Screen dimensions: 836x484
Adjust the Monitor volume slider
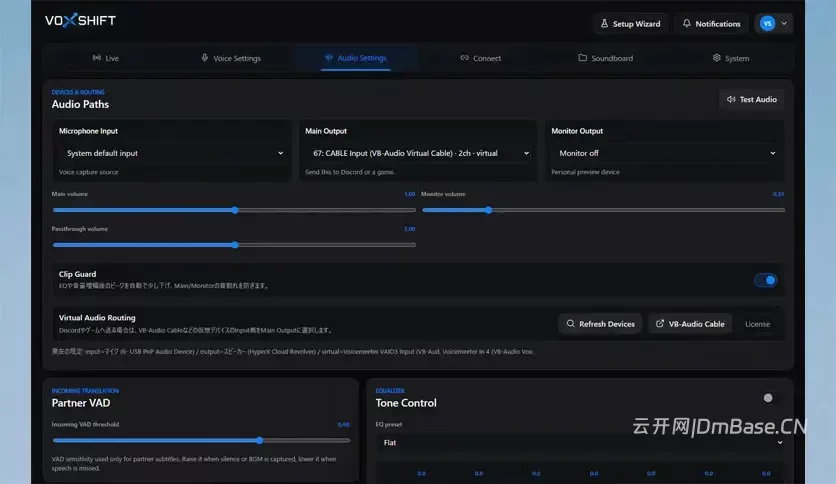point(604,210)
